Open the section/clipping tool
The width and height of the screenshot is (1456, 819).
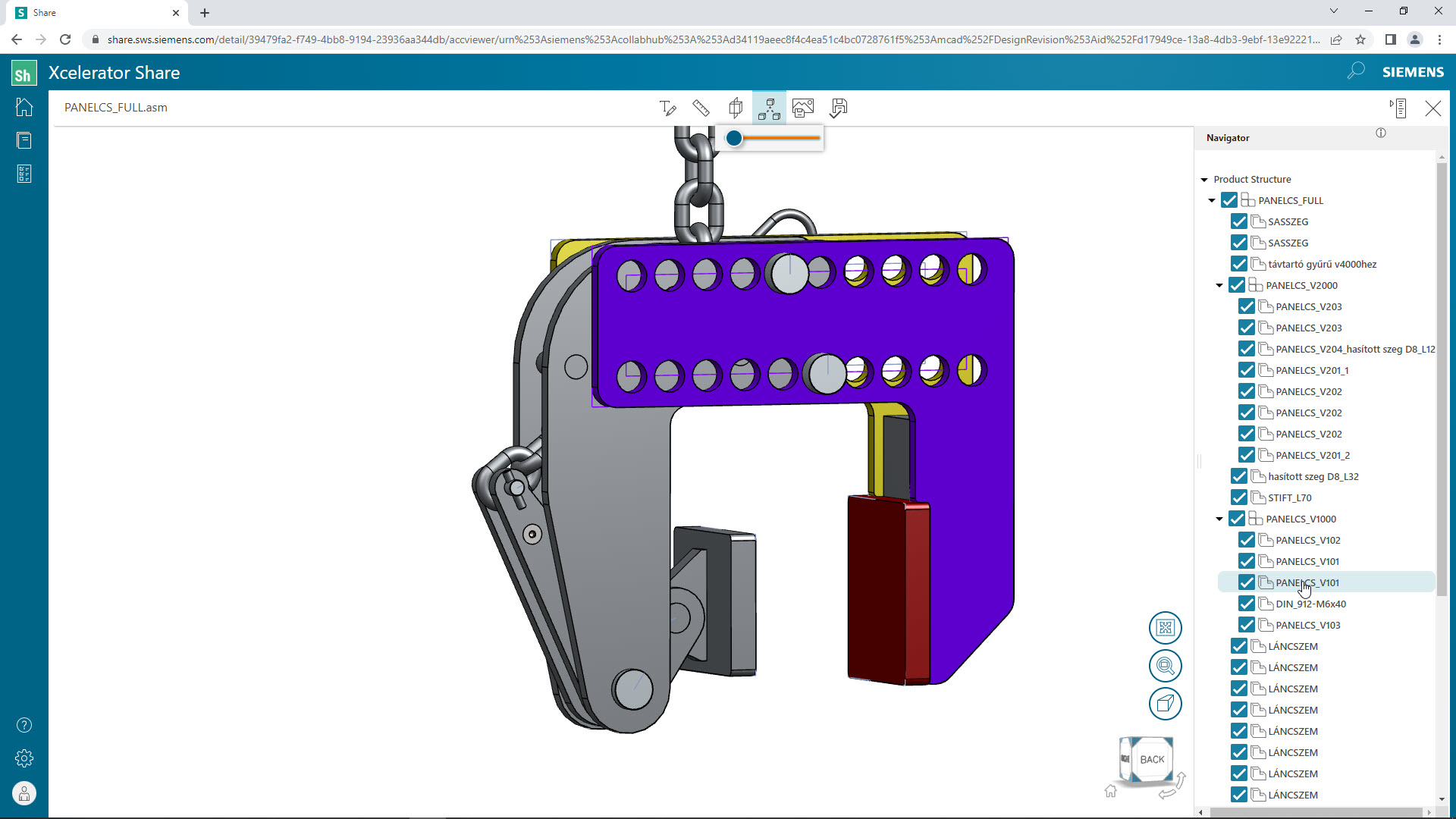(736, 108)
